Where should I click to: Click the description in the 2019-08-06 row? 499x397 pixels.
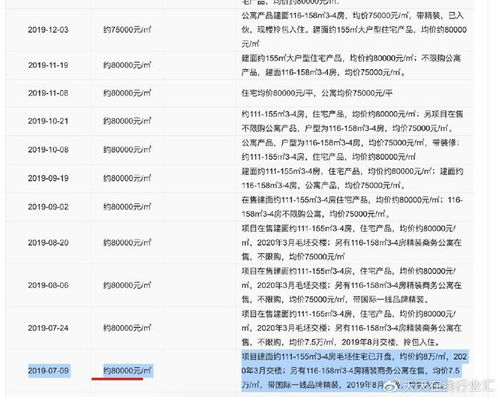(351, 285)
